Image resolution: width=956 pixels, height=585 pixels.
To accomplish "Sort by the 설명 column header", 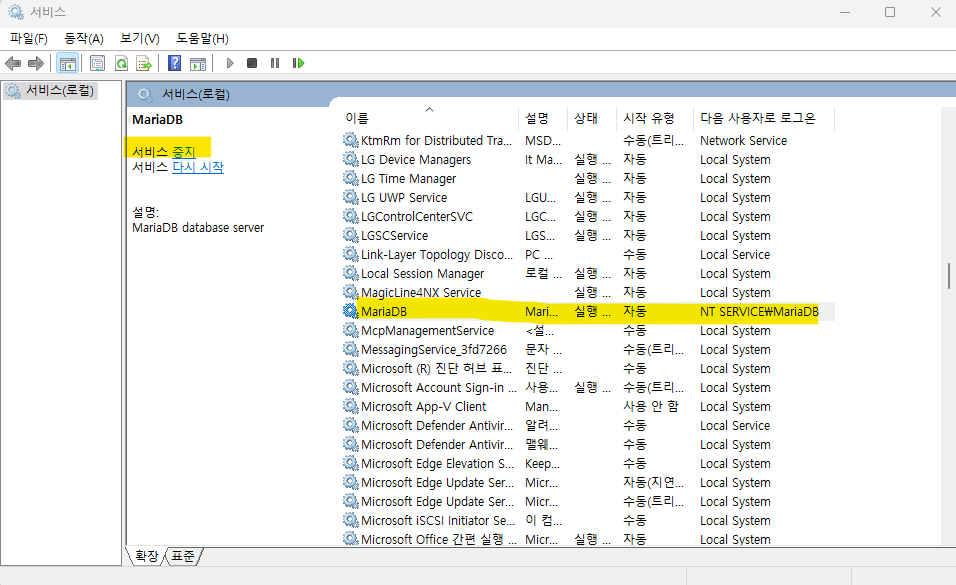I will 543,118.
